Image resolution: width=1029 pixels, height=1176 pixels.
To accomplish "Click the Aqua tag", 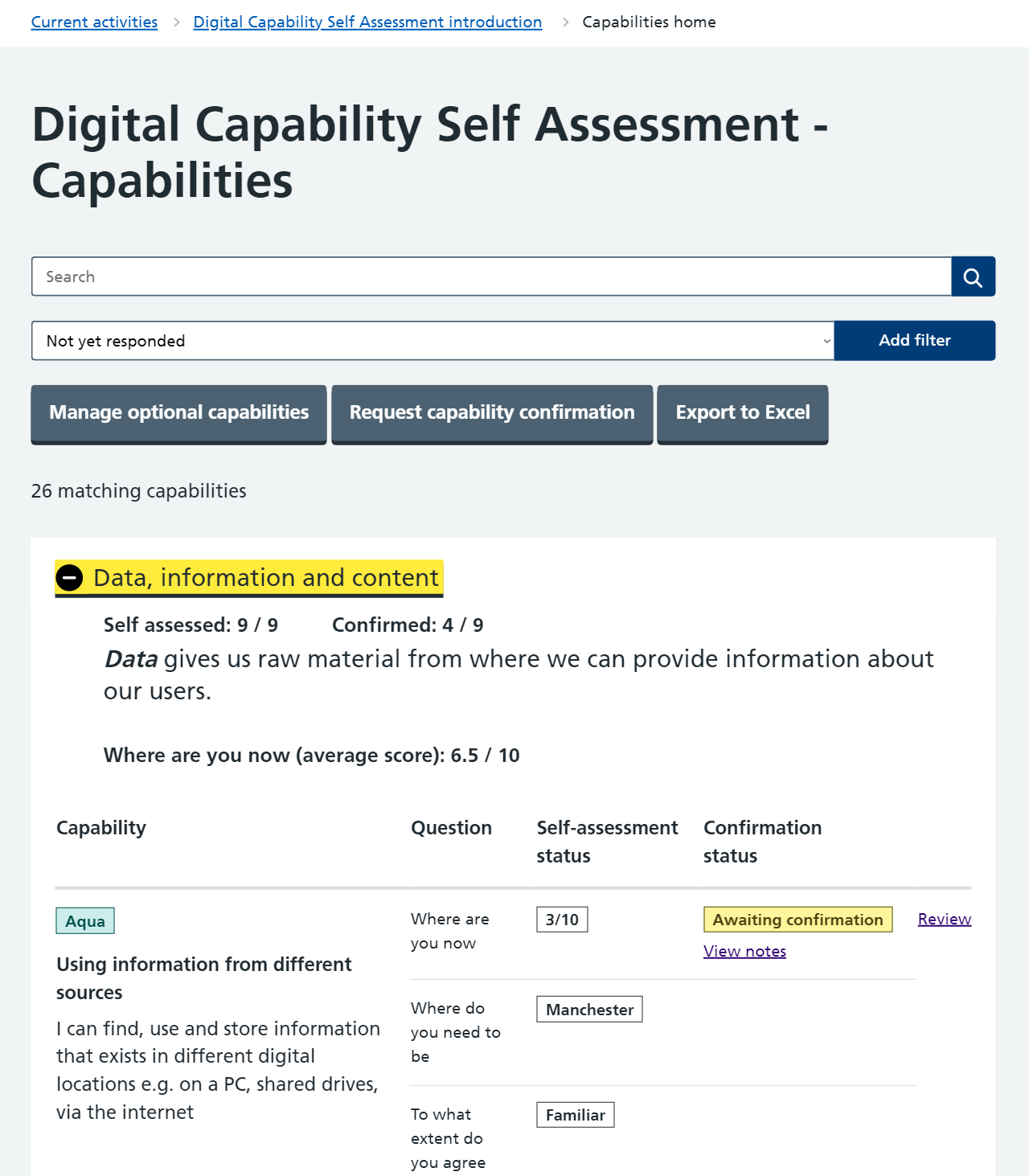I will click(x=85, y=921).
